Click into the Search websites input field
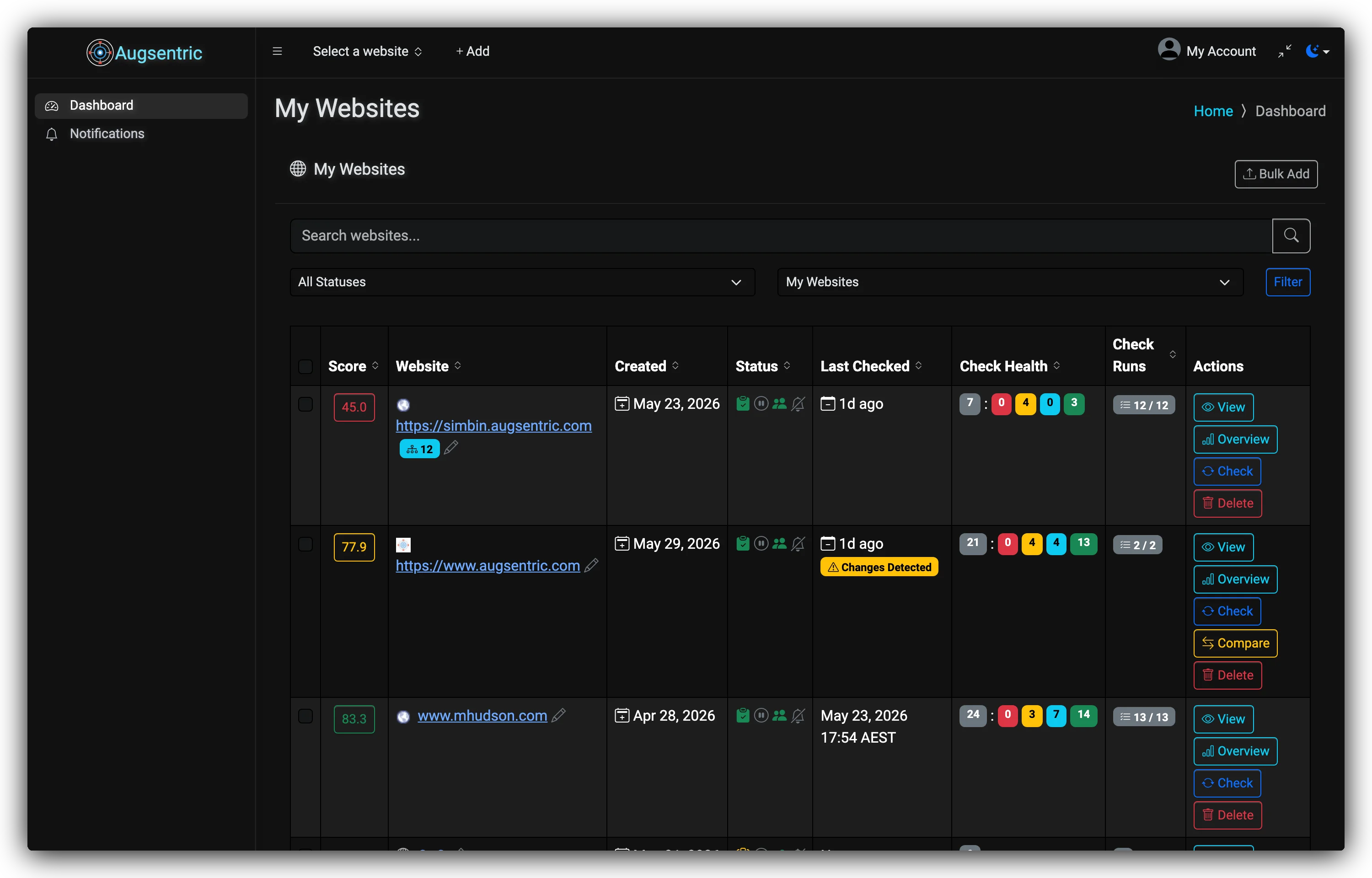Screen dimensions: 1372x878 point(781,236)
